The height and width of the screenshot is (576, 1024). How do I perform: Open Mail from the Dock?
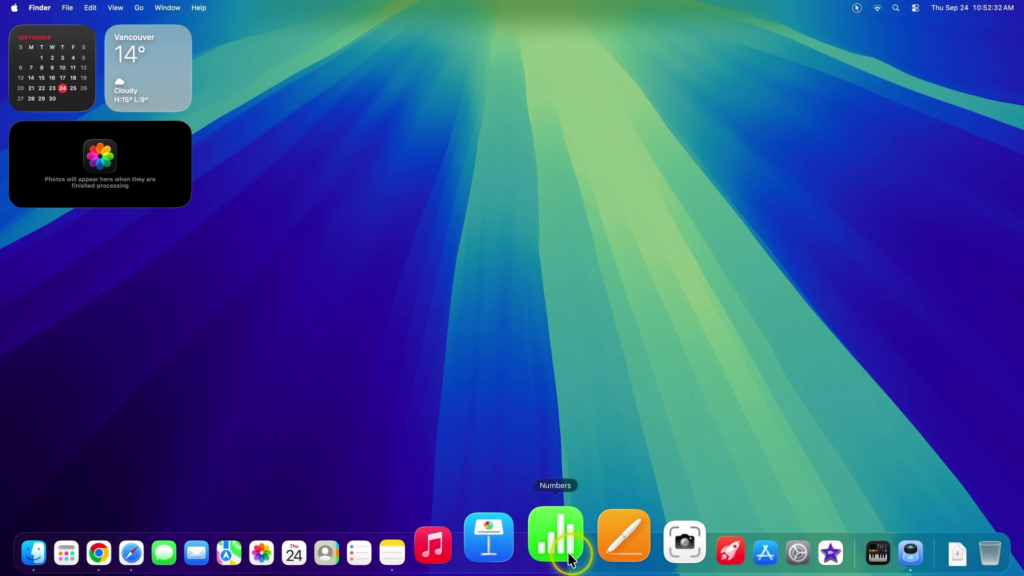tap(197, 553)
